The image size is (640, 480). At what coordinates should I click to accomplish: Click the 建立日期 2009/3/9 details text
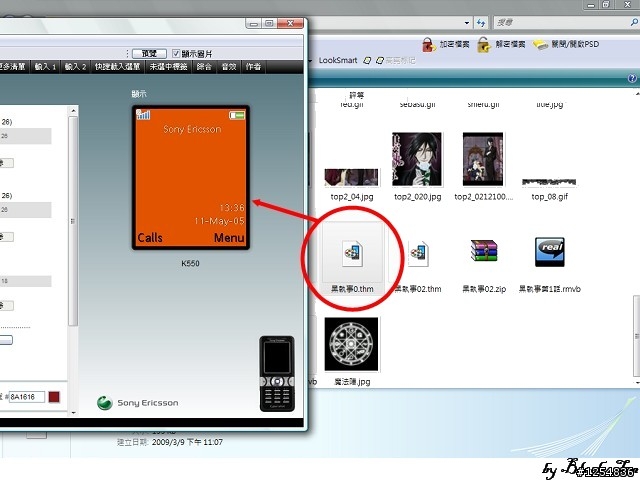170,442
